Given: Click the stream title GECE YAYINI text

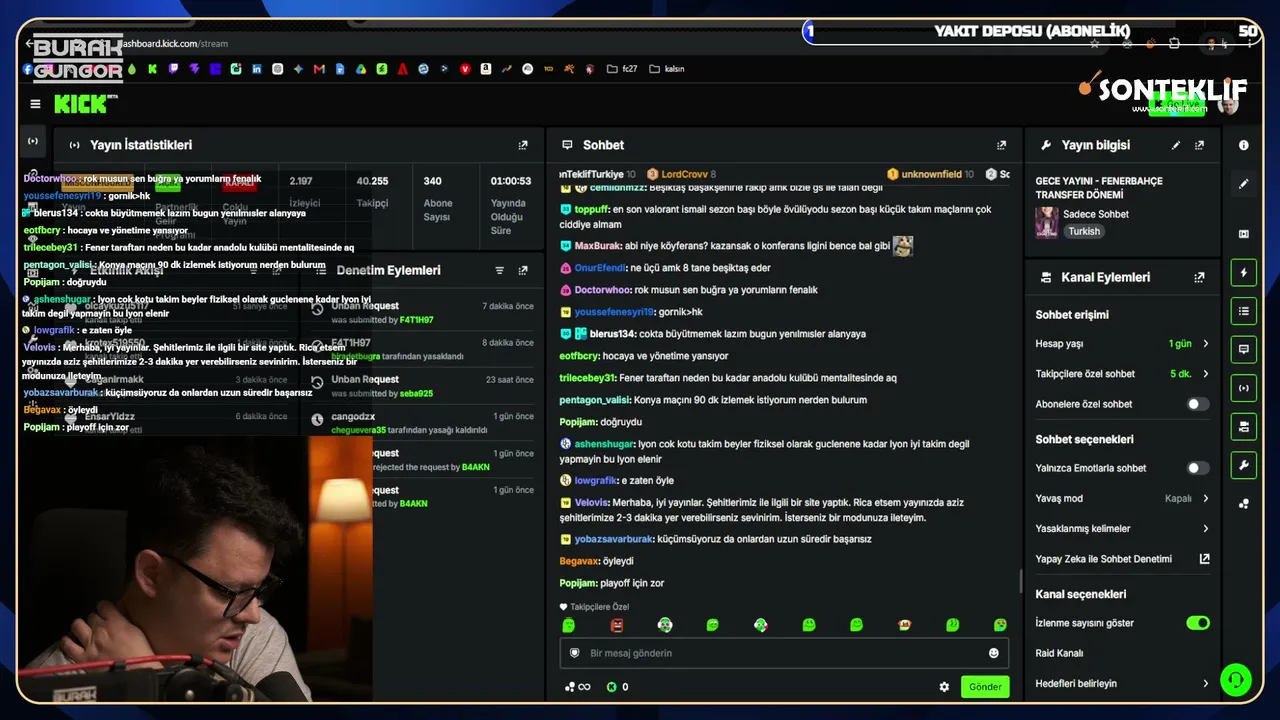Looking at the screenshot, I should [1099, 188].
